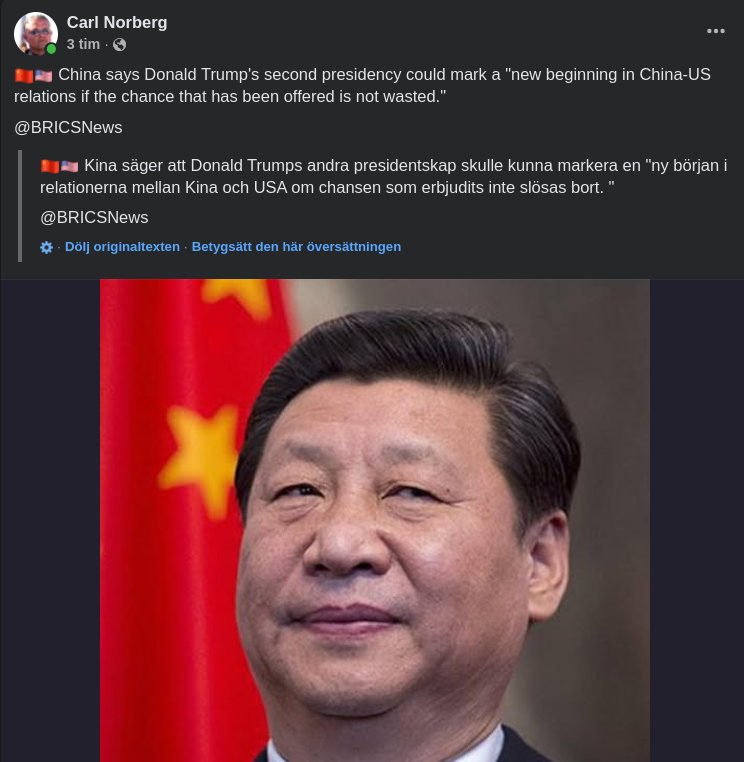Click the grey vertical quote bar beside translation

click(x=20, y=206)
